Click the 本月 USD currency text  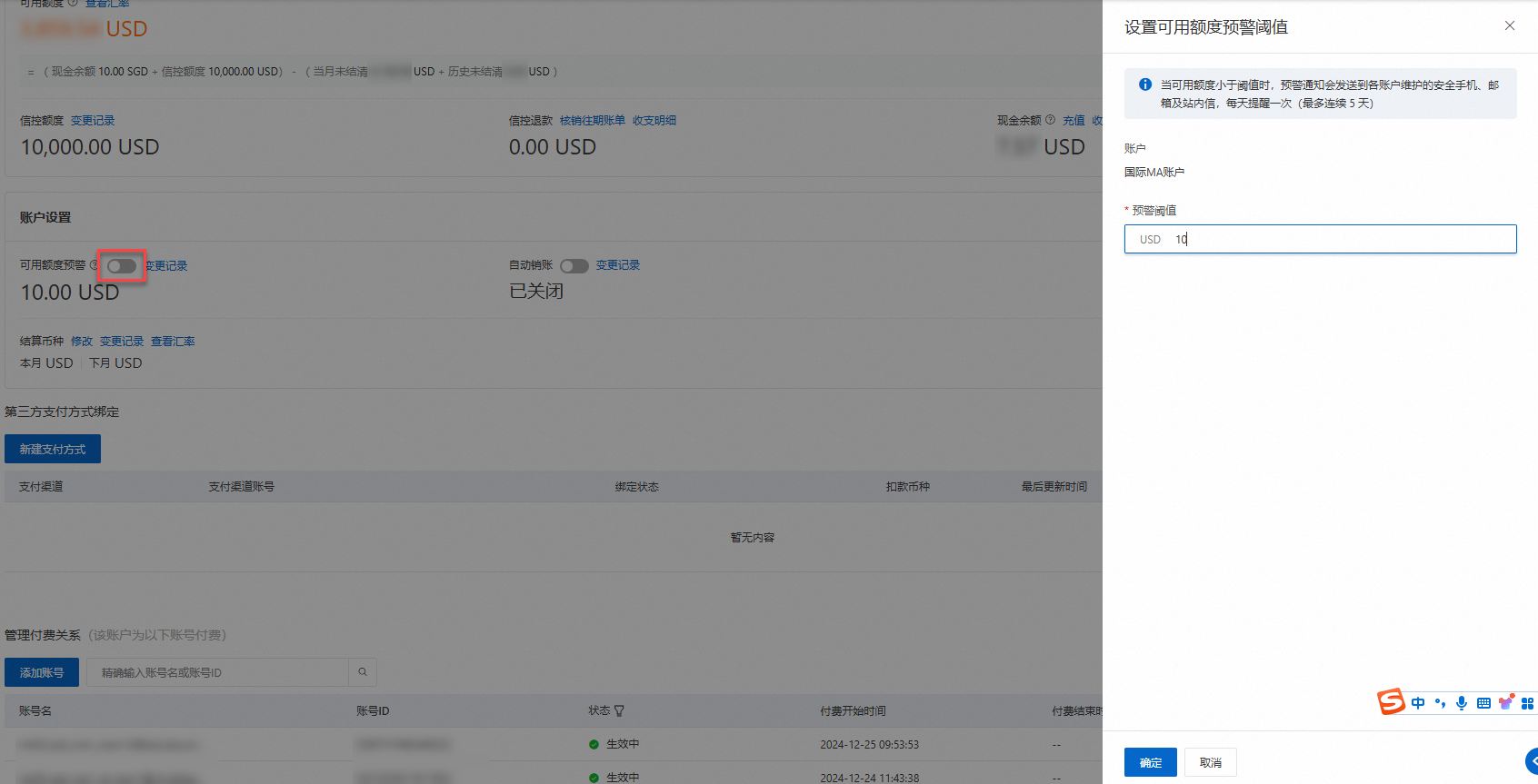point(46,363)
